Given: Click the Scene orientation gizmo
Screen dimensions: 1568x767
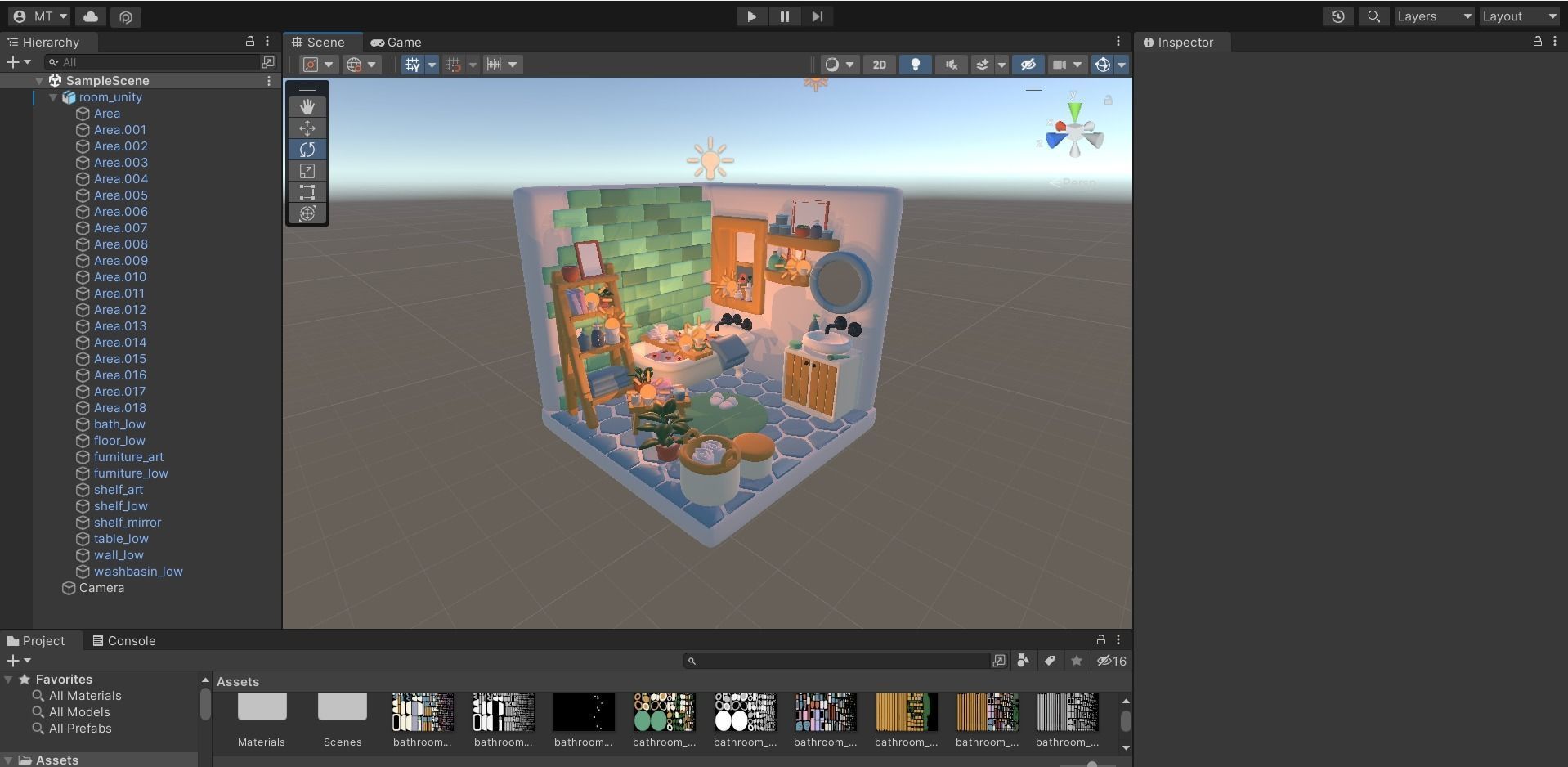Looking at the screenshot, I should pyautogui.click(x=1074, y=132).
